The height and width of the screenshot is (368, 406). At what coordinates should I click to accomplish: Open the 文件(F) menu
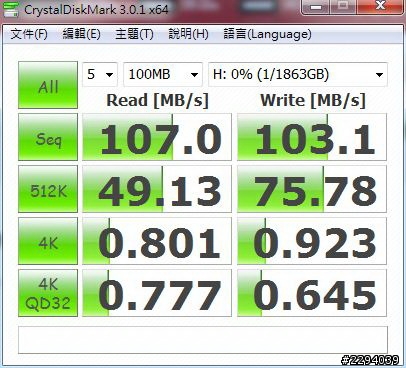(x=29, y=34)
